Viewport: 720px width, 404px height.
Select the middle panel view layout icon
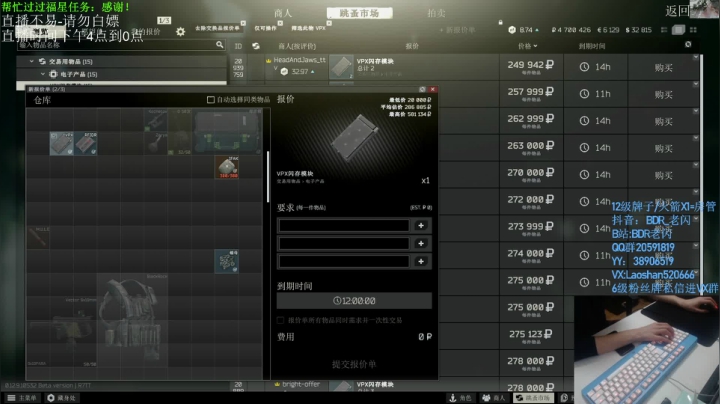678,30
